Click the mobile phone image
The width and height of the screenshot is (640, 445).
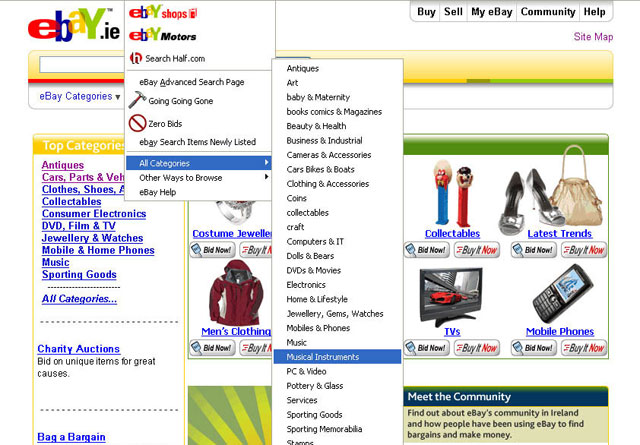[x=563, y=294]
